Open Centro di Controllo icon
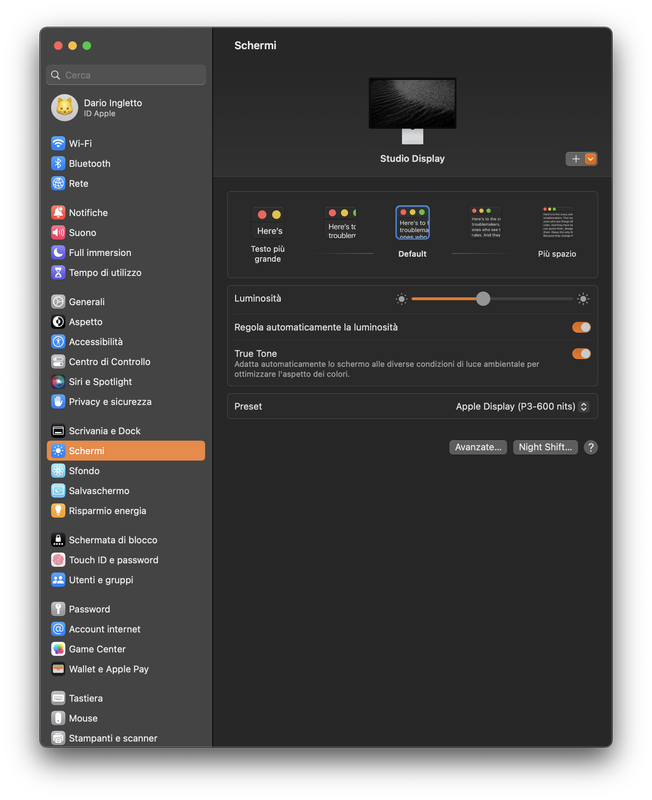This screenshot has height=800, width=652. coord(58,362)
